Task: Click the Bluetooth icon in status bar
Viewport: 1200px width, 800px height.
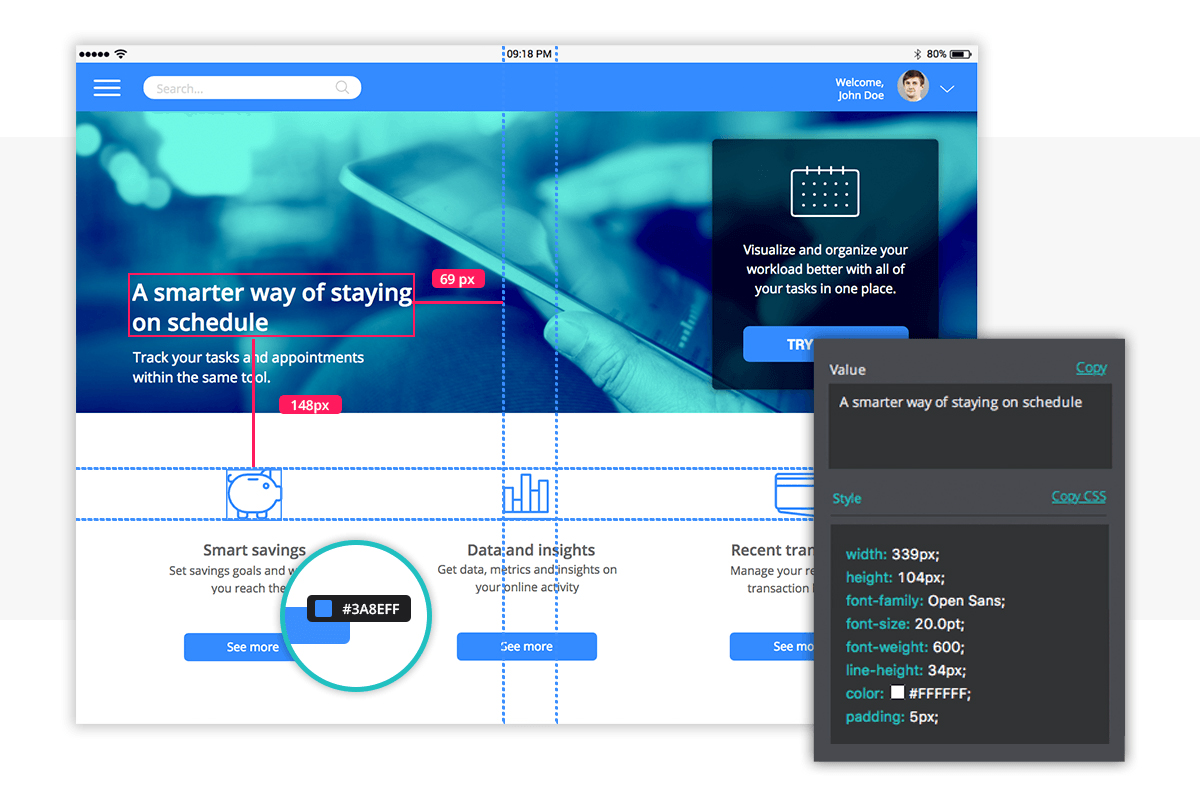Action: click(917, 53)
